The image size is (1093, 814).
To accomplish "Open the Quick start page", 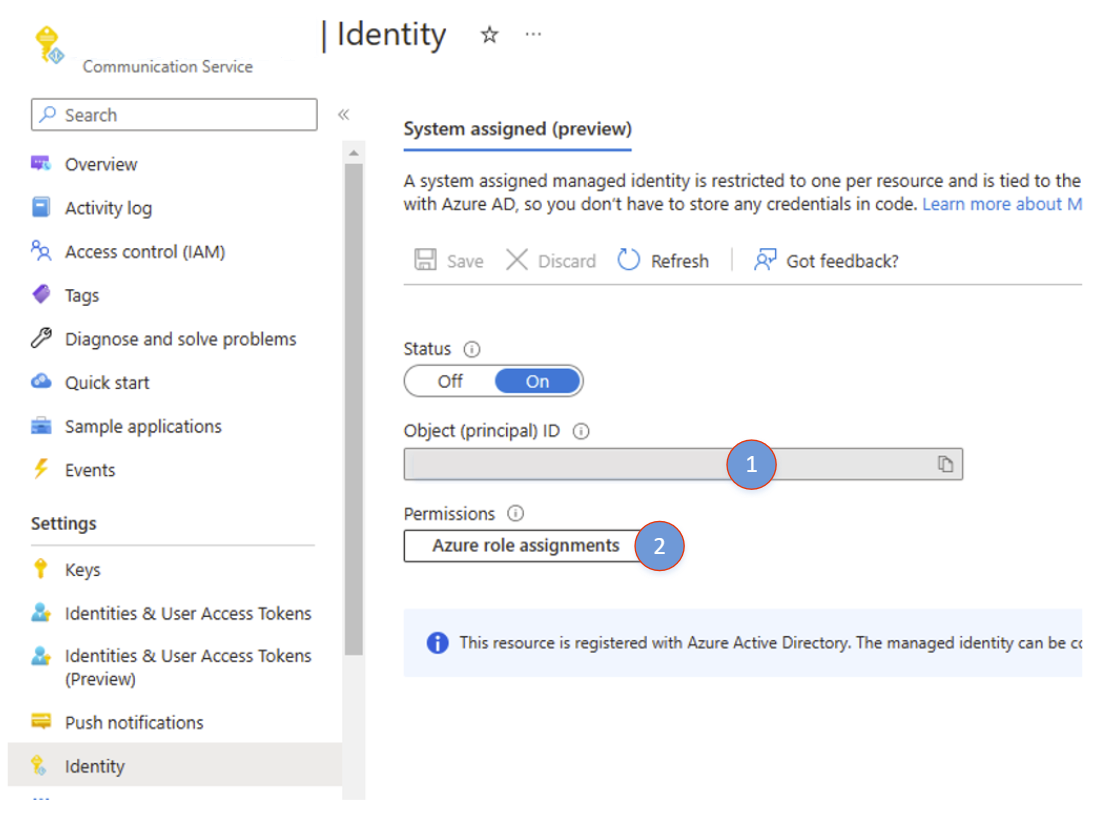I will pyautogui.click(x=107, y=383).
